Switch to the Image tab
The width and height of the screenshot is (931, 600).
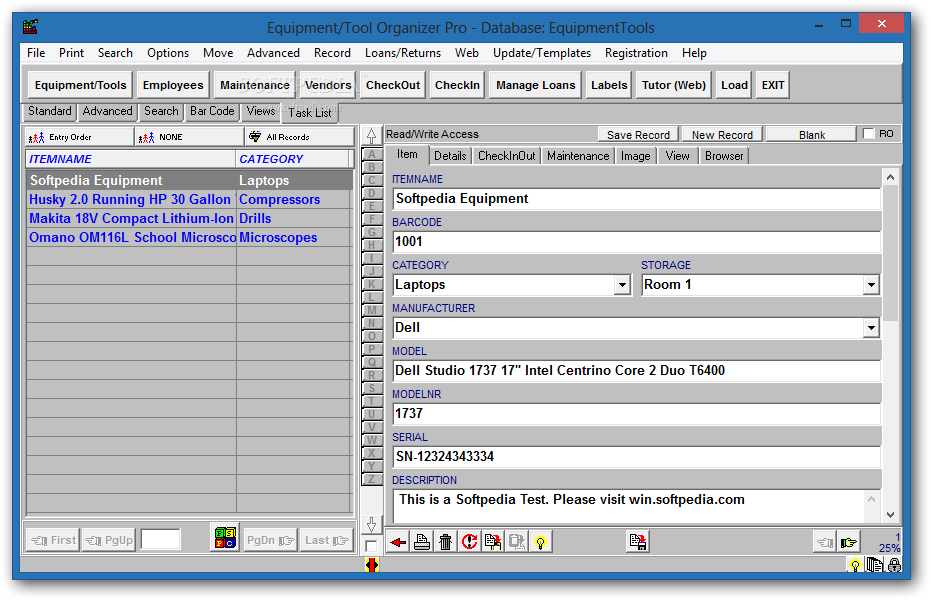click(x=635, y=156)
